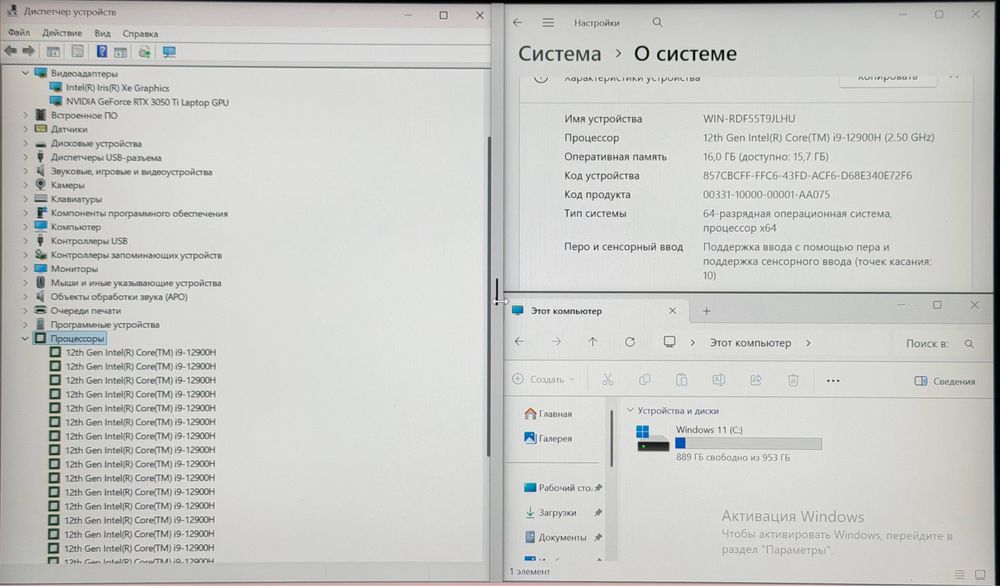1000x586 pixels.
Task: Select Контроллеры запоминающих устройств category
Action: 136,255
